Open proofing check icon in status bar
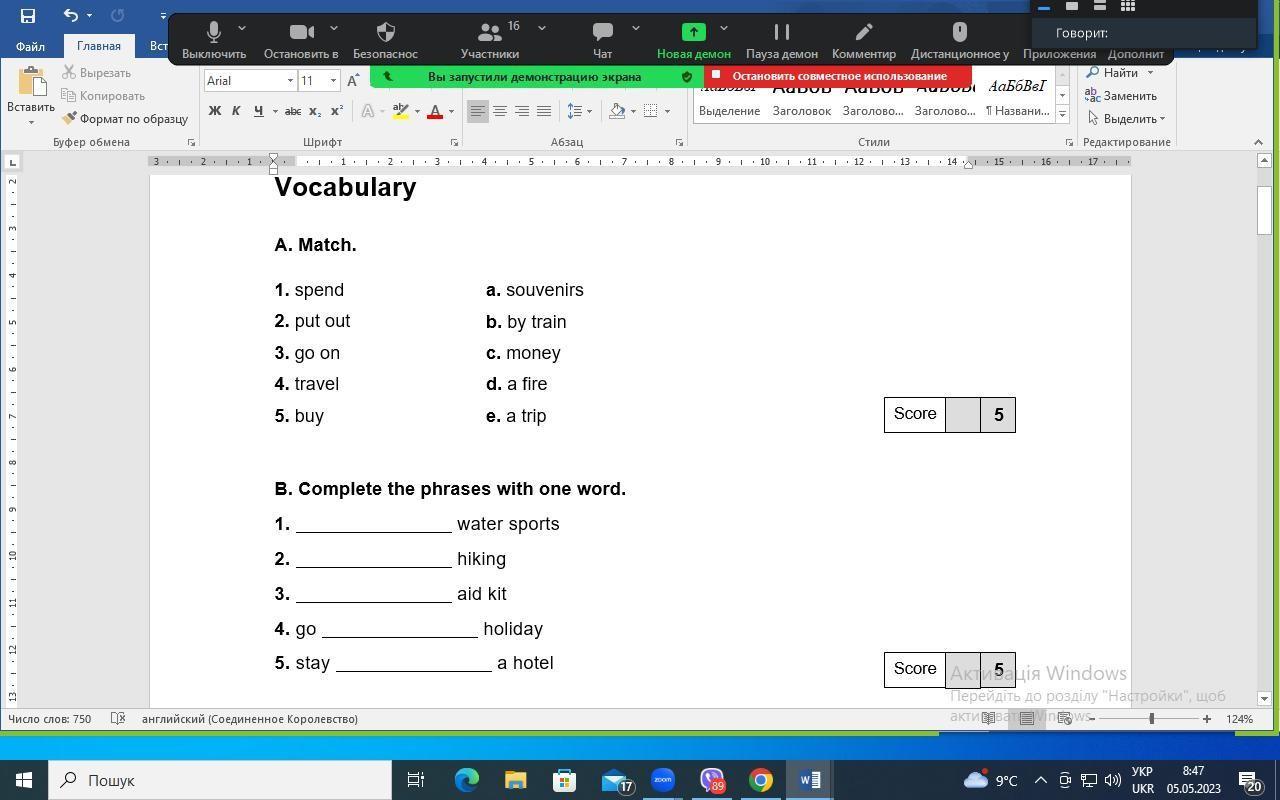 tap(118, 719)
